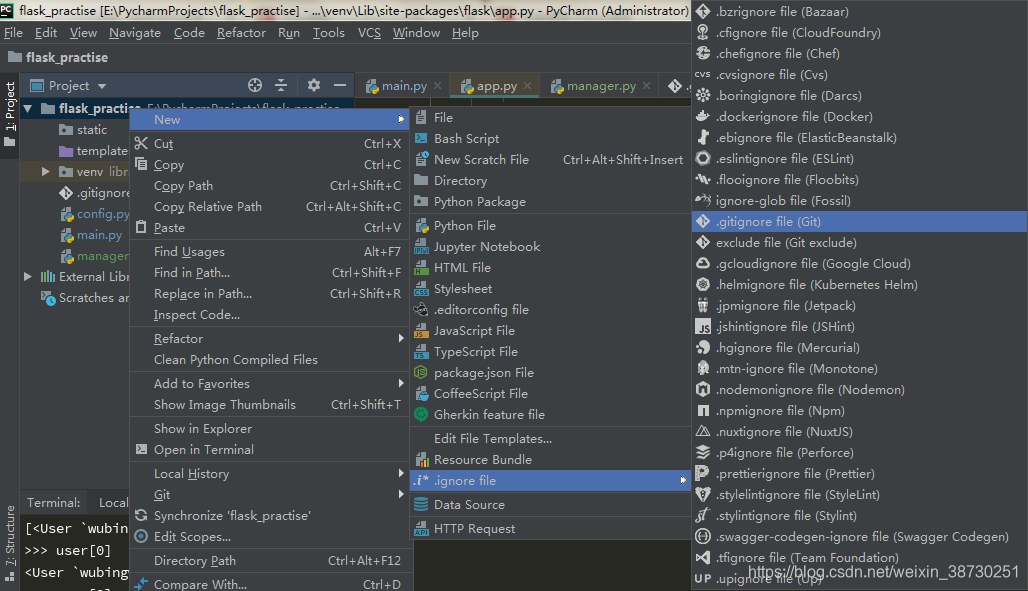Click the Data Source database icon

pyautogui.click(x=422, y=504)
